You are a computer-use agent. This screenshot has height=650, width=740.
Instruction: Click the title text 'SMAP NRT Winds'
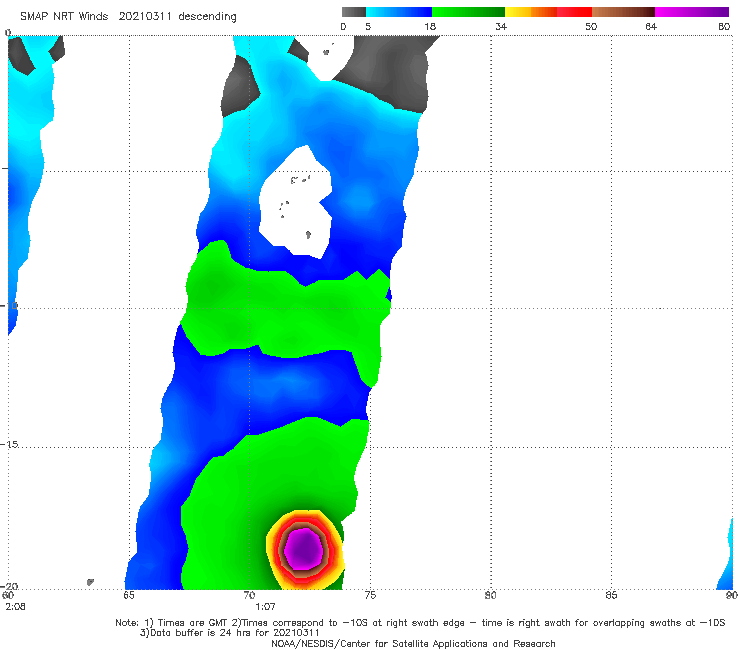click(x=64, y=17)
